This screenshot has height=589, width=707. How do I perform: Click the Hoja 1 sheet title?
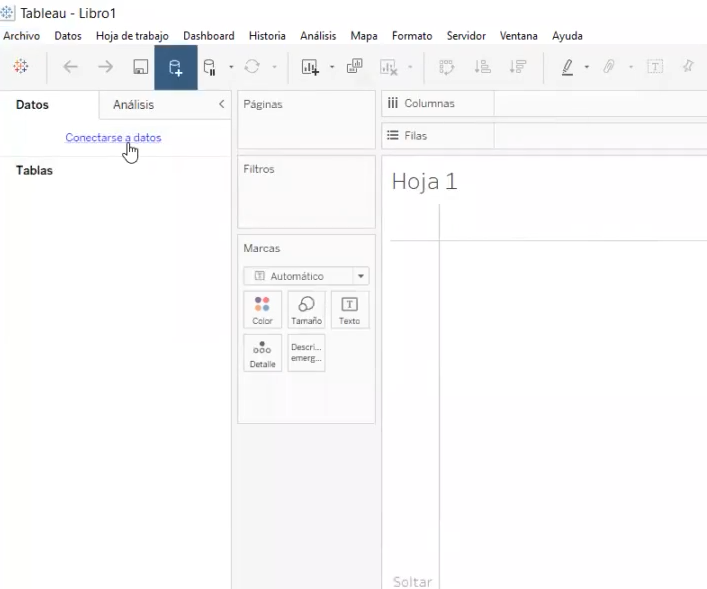coord(424,182)
